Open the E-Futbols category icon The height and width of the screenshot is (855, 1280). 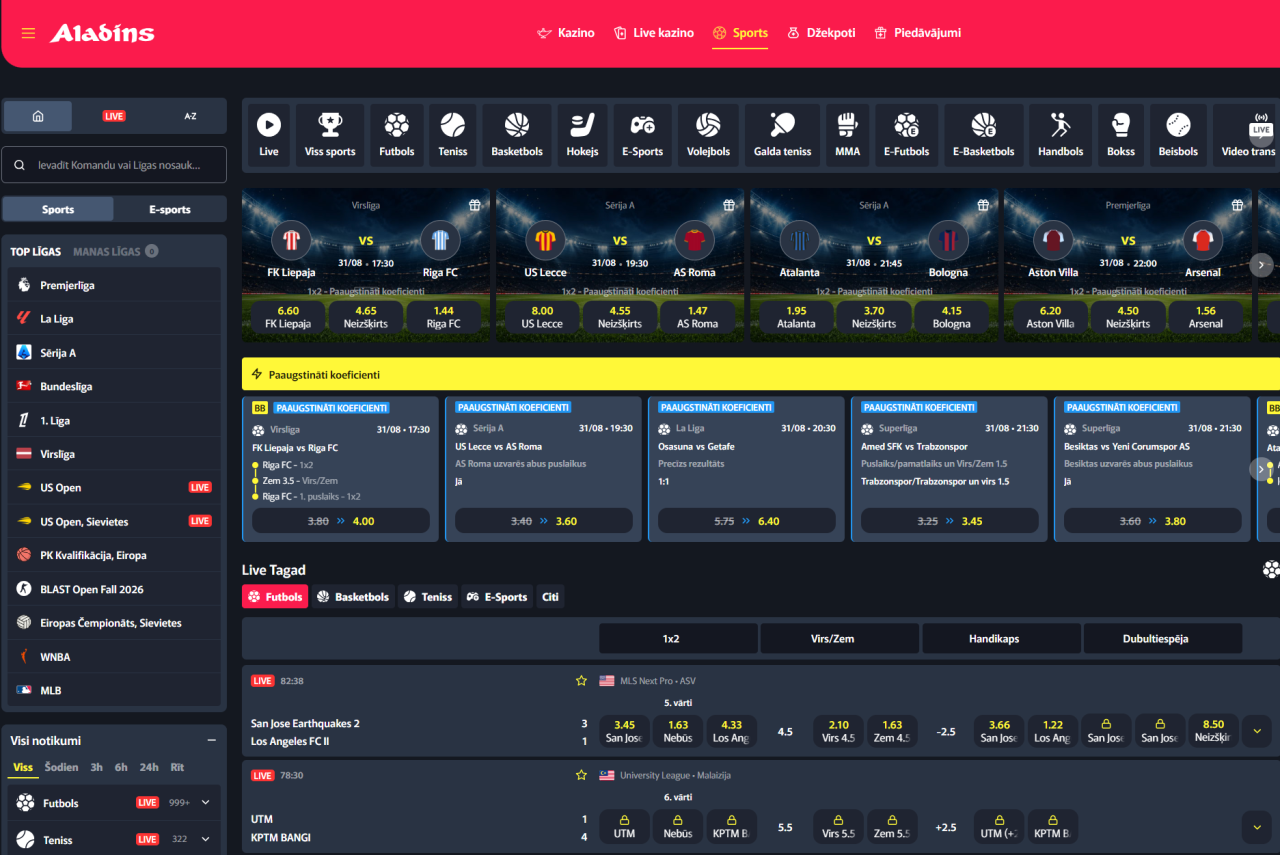click(907, 135)
